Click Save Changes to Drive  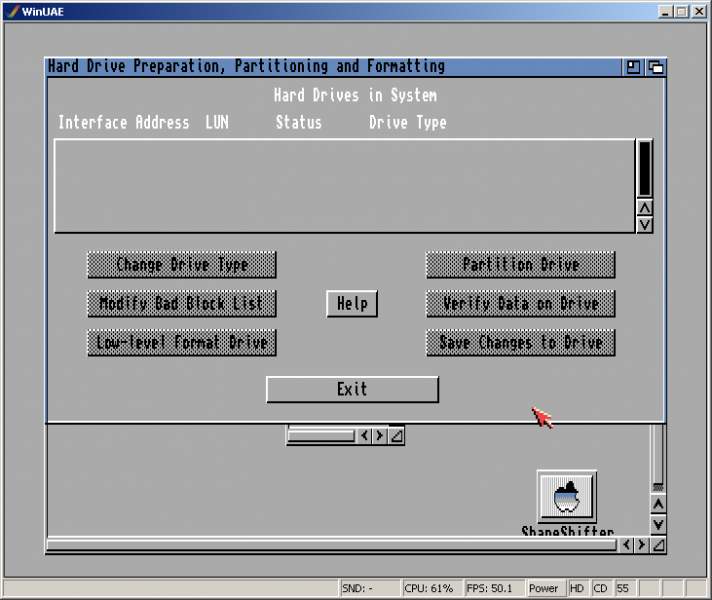point(520,343)
